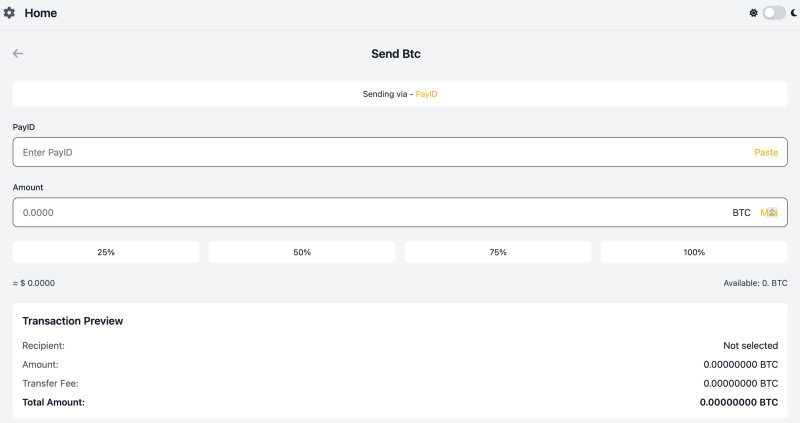
Task: Click the Available BTC balance text
Action: 755,283
